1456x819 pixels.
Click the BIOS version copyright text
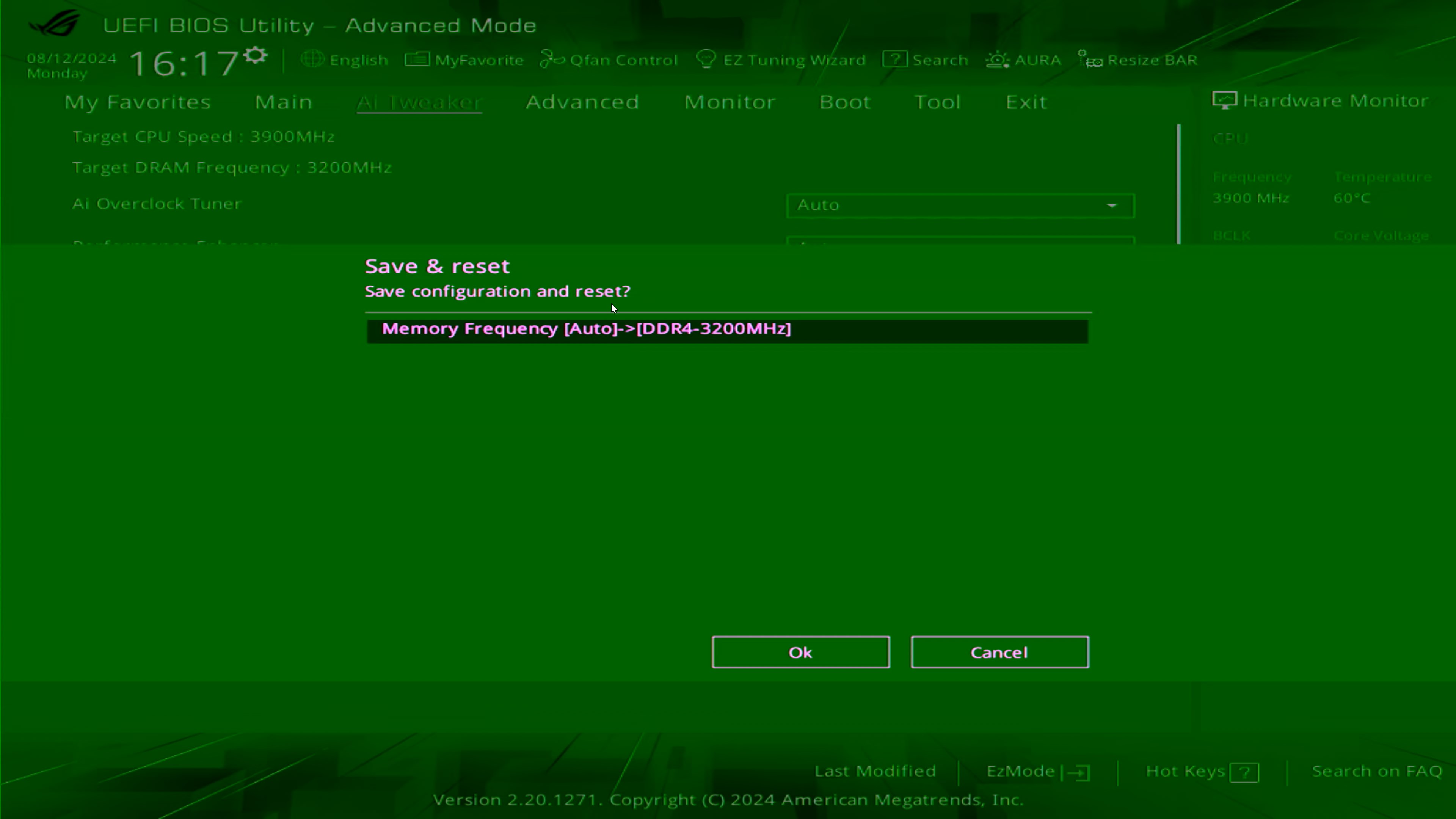pyautogui.click(x=728, y=800)
